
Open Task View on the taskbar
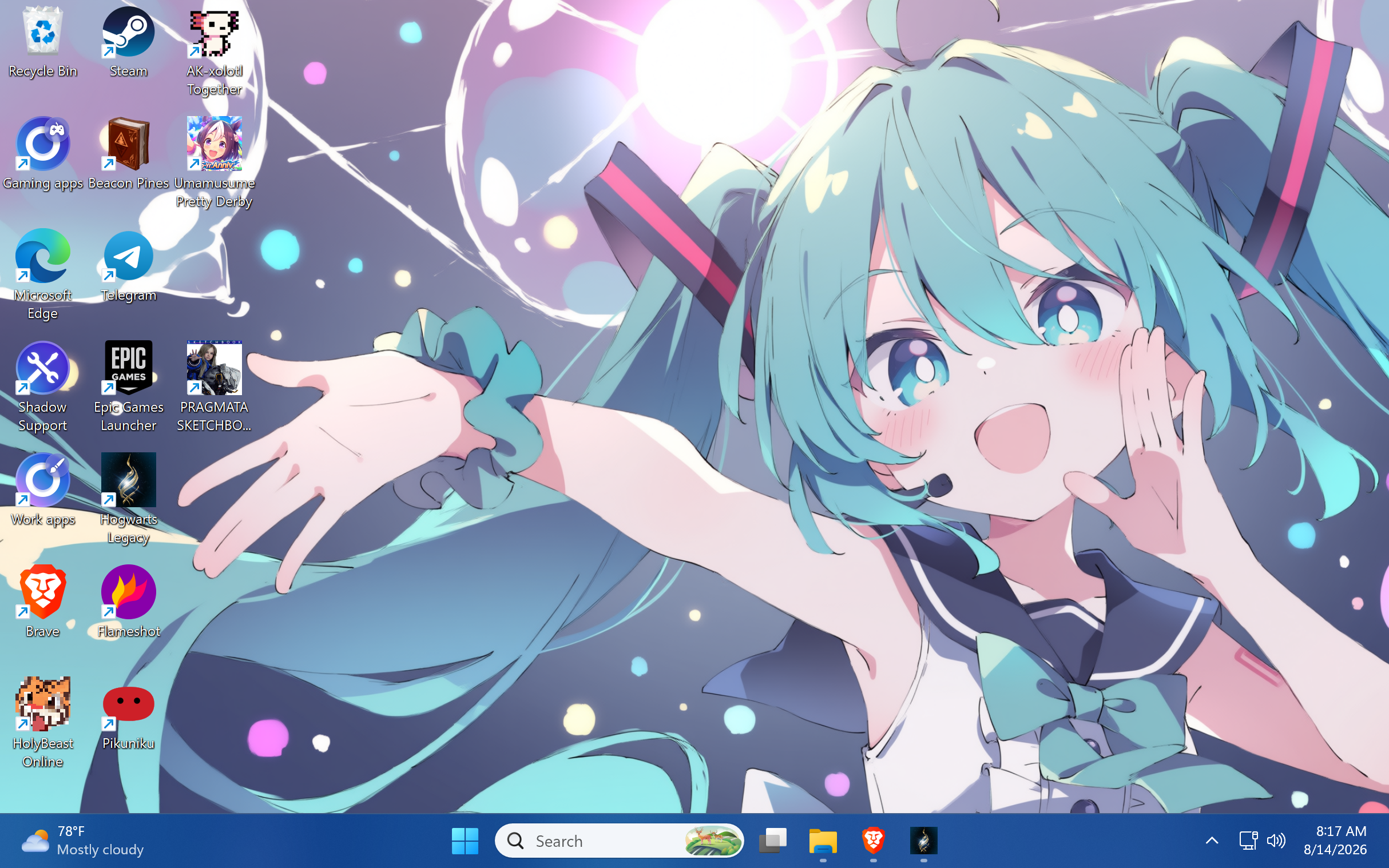772,841
